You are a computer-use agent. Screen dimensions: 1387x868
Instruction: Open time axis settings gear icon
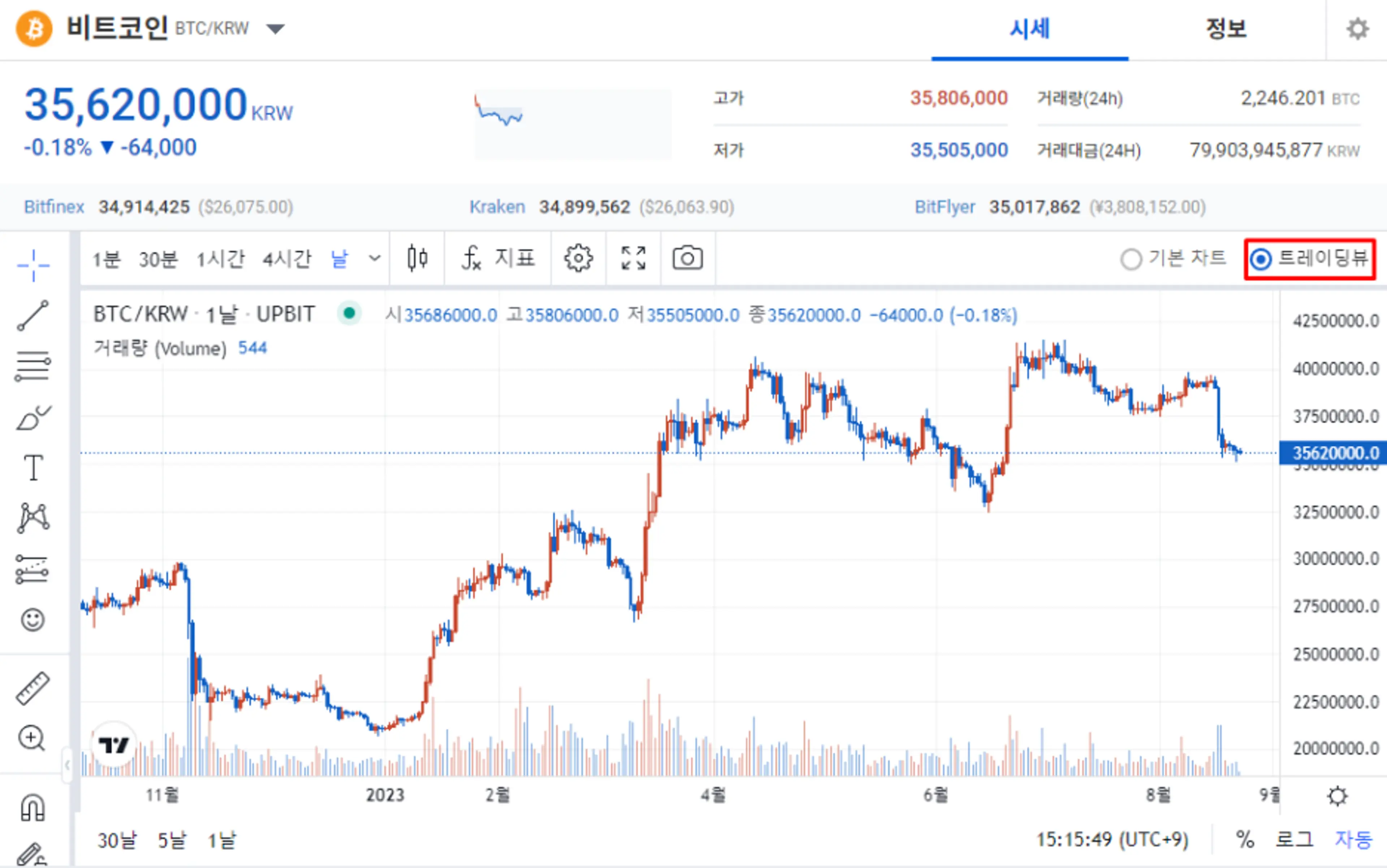(1338, 796)
